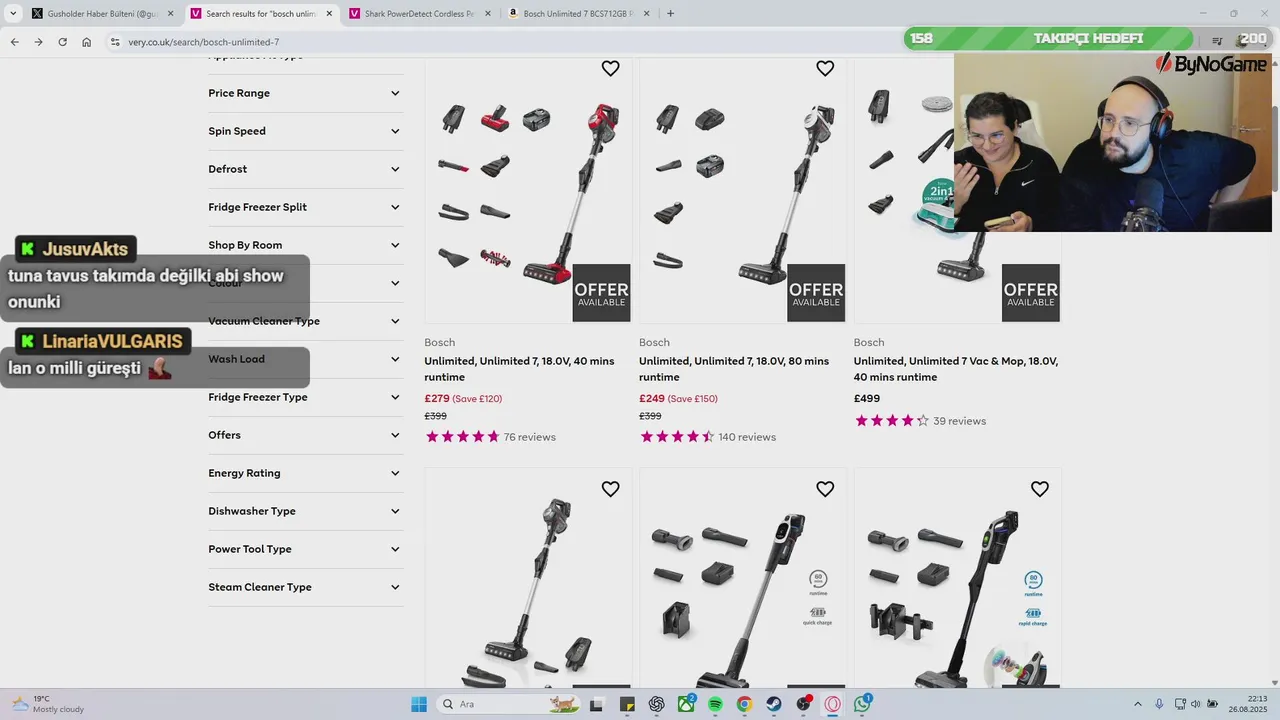Open Sticky Notes from the taskbar
This screenshot has width=1280, height=720.
pos(627,704)
